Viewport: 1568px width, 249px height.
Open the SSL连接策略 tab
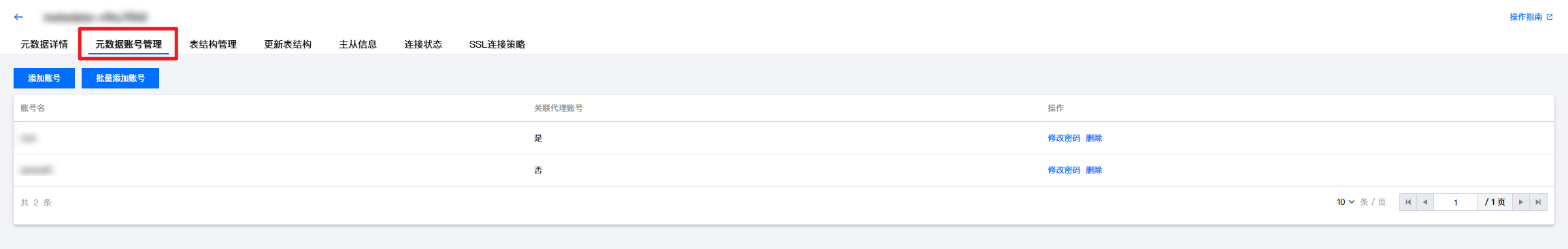coord(497,44)
